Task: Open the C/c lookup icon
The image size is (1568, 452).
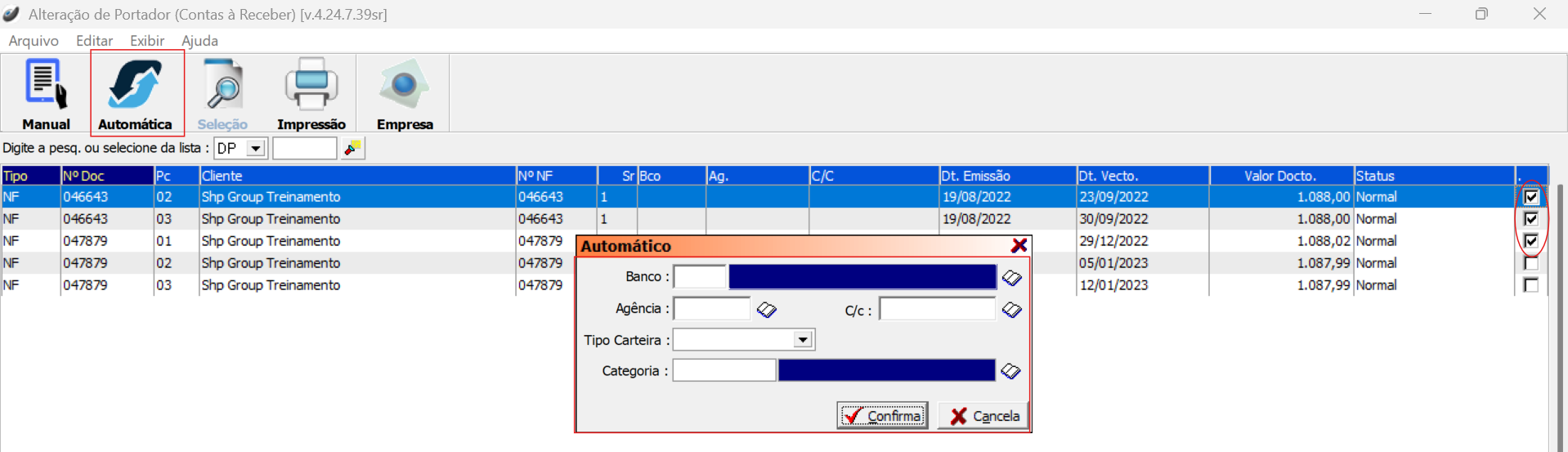Action: [x=1011, y=310]
